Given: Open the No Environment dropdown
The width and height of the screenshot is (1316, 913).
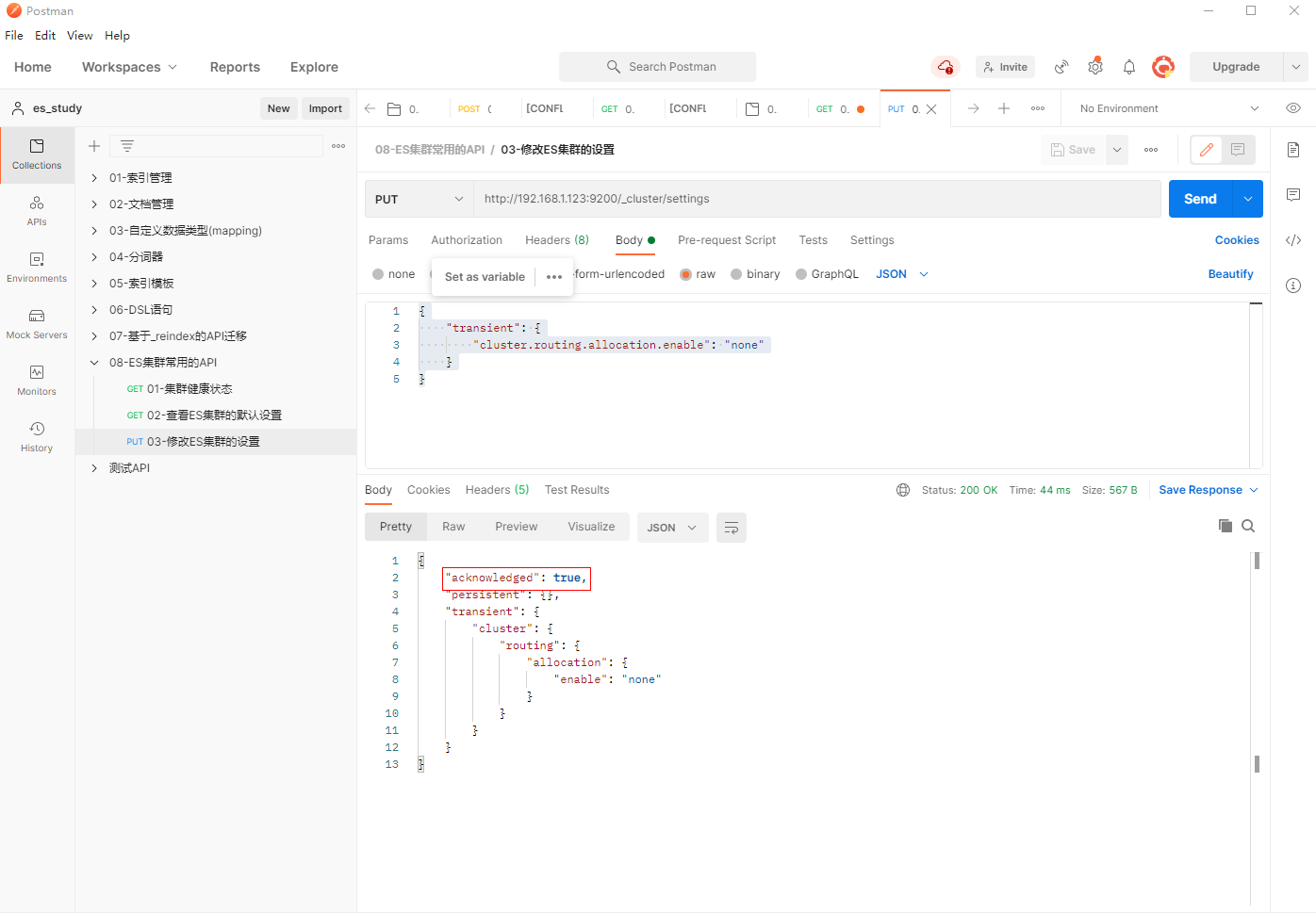Looking at the screenshot, I should point(1168,108).
